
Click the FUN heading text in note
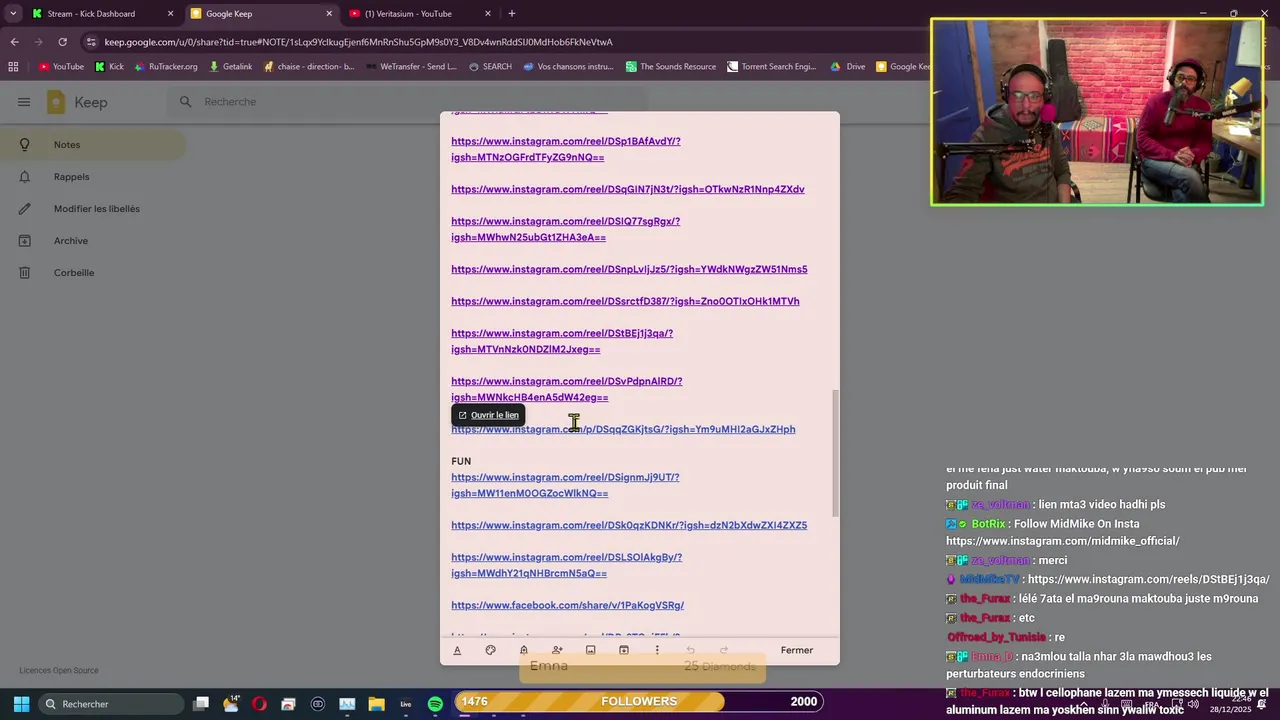pos(461,461)
